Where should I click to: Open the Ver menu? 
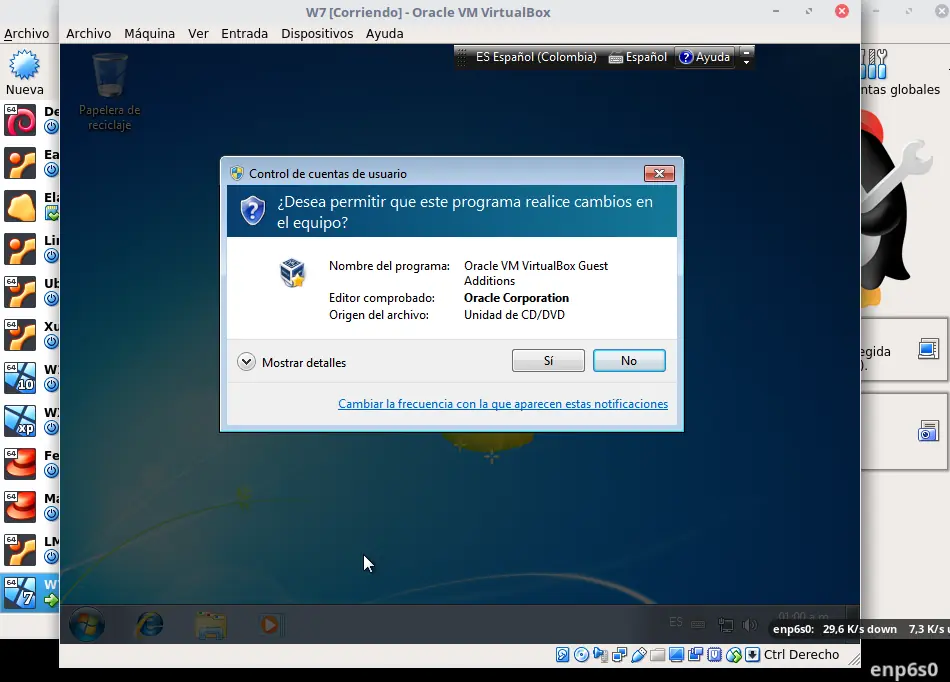tap(198, 33)
